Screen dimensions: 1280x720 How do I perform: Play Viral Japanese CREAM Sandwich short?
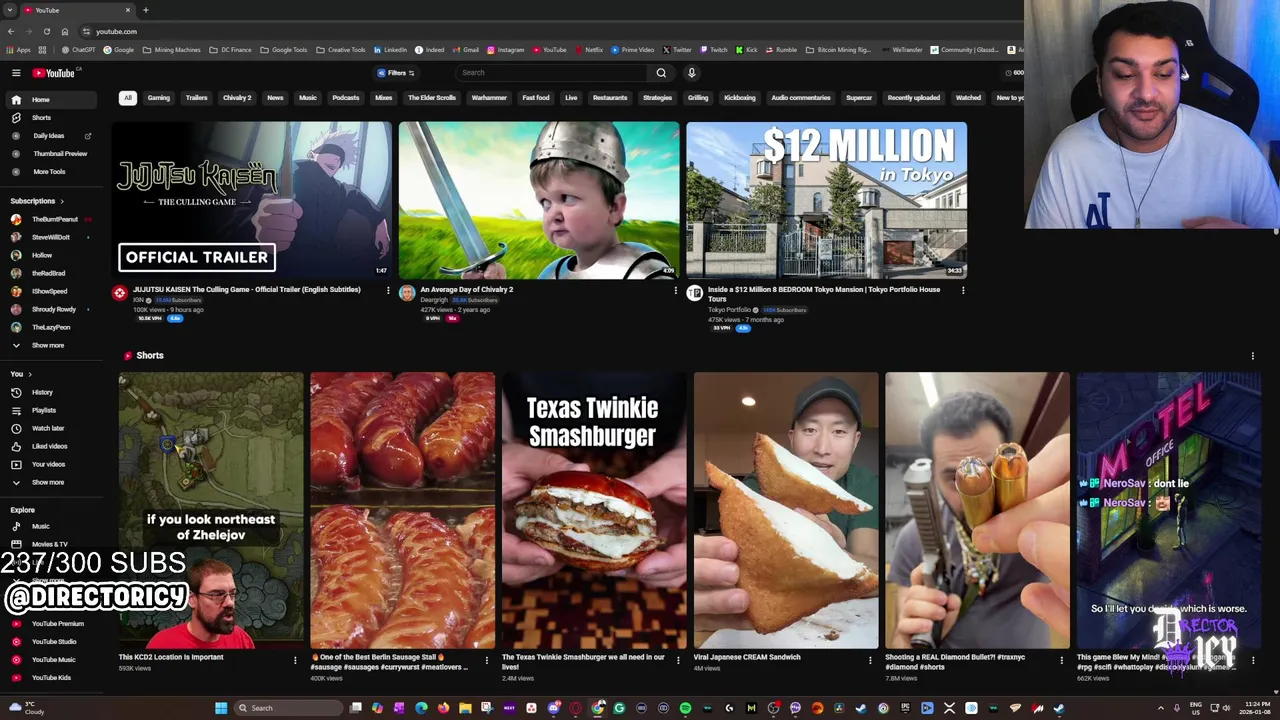(x=786, y=510)
